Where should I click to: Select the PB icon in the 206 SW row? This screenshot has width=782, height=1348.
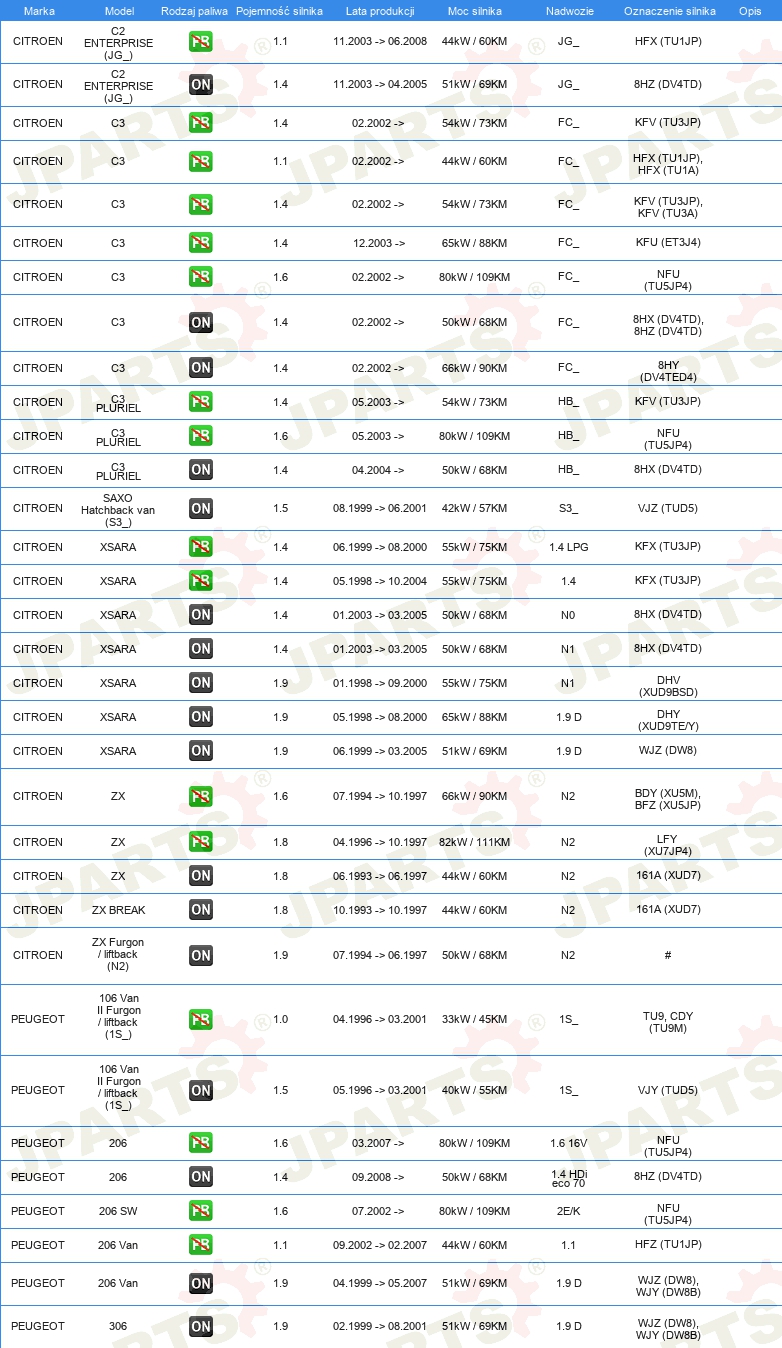click(201, 1211)
